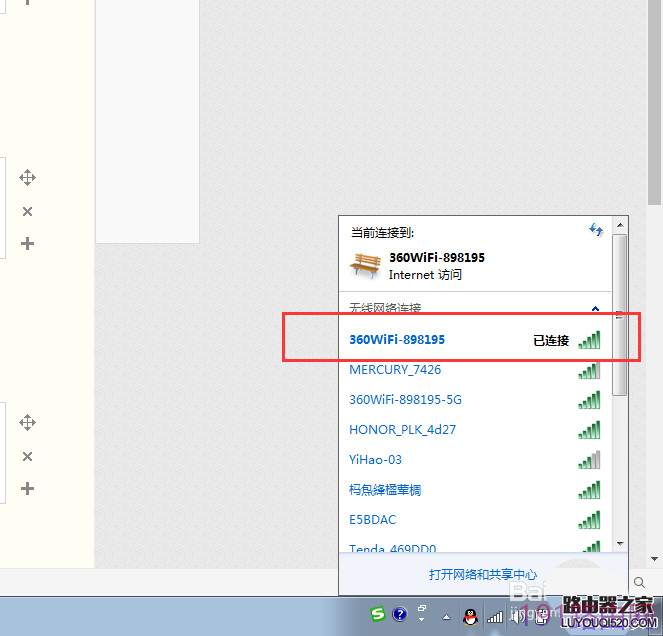Click signal bars icon for MERCURY_7426

(x=589, y=371)
